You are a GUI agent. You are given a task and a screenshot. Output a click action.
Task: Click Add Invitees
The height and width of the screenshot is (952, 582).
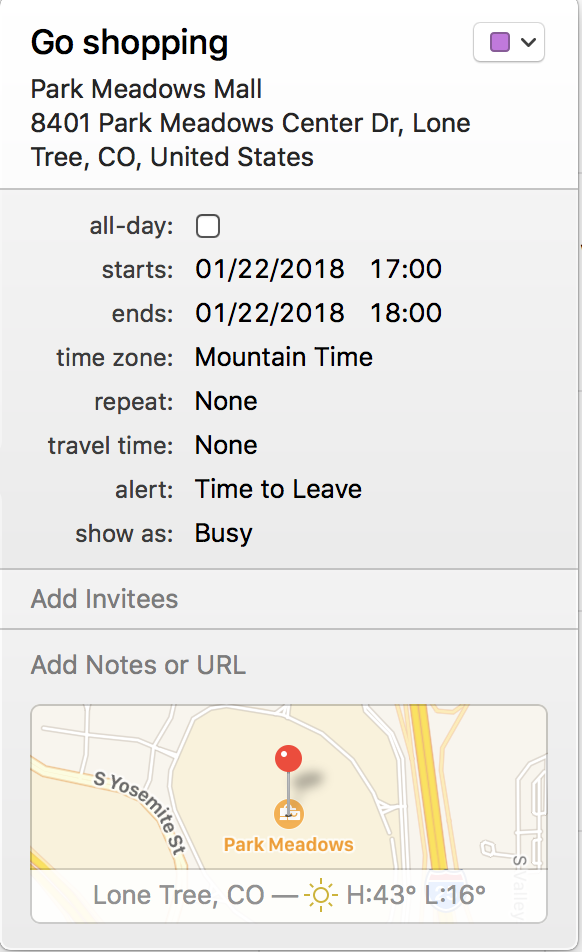(104, 599)
